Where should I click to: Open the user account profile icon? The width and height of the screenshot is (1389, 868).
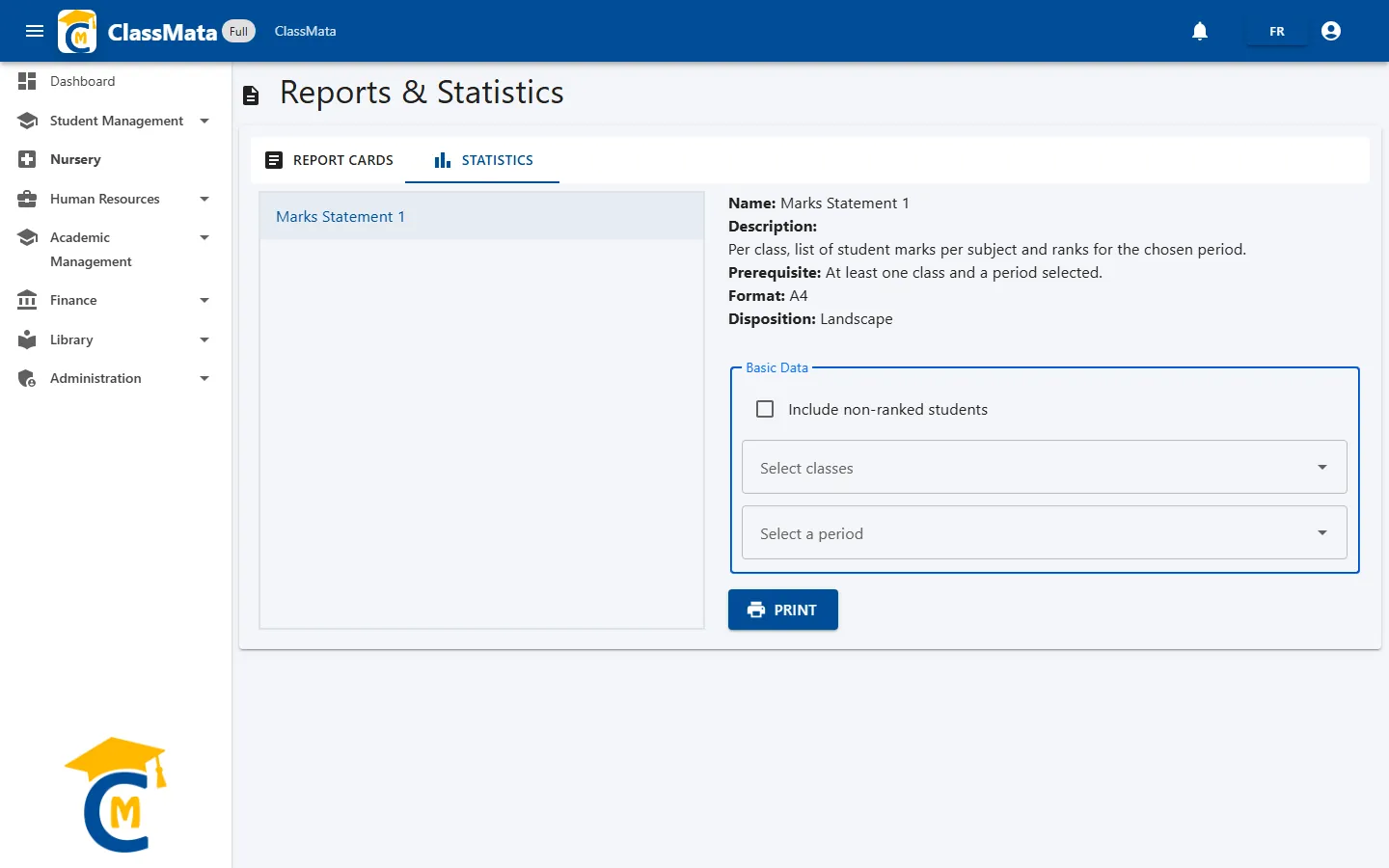tap(1331, 31)
